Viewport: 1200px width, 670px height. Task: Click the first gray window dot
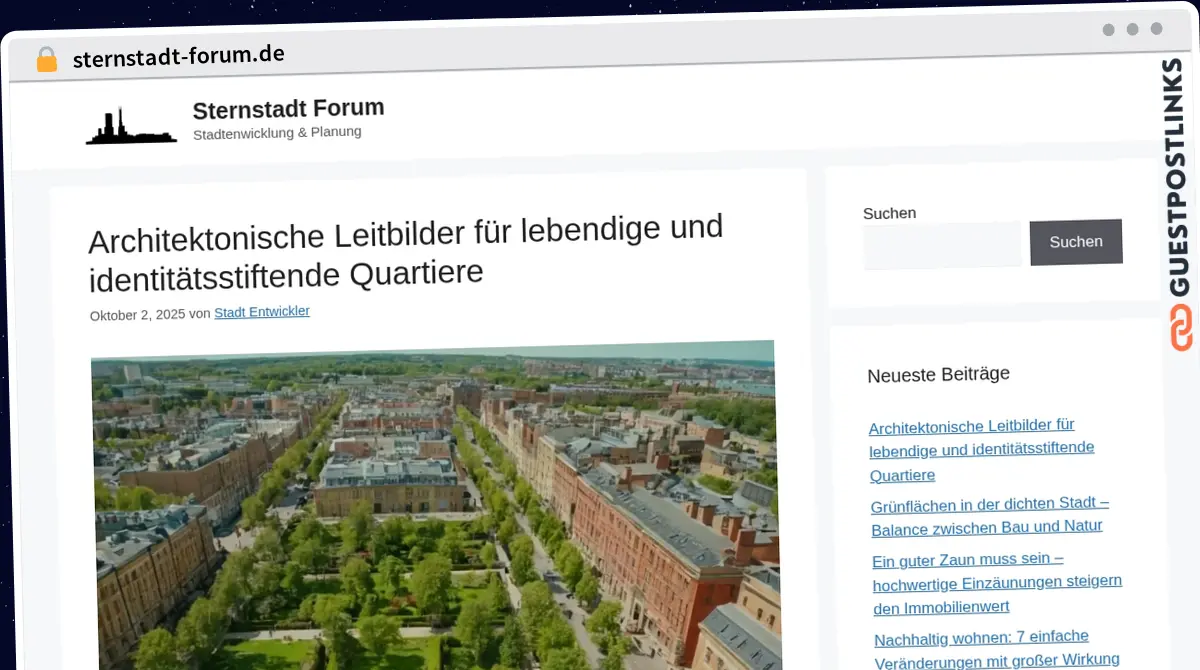(1108, 30)
